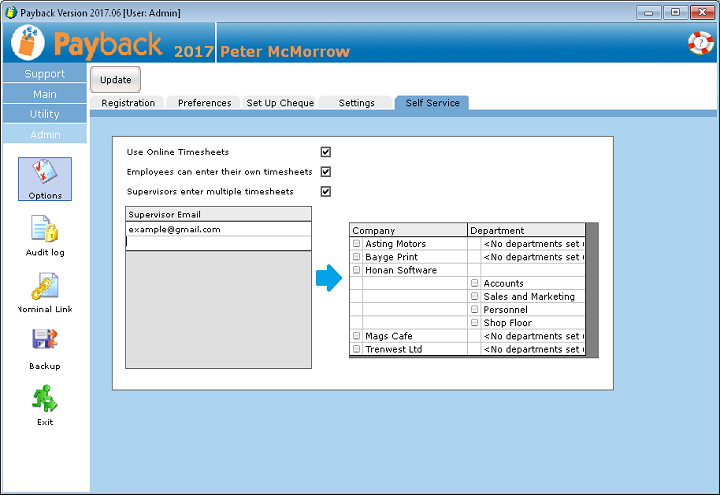The width and height of the screenshot is (720, 495).
Task: Switch to the Registration tab
Action: pos(128,103)
